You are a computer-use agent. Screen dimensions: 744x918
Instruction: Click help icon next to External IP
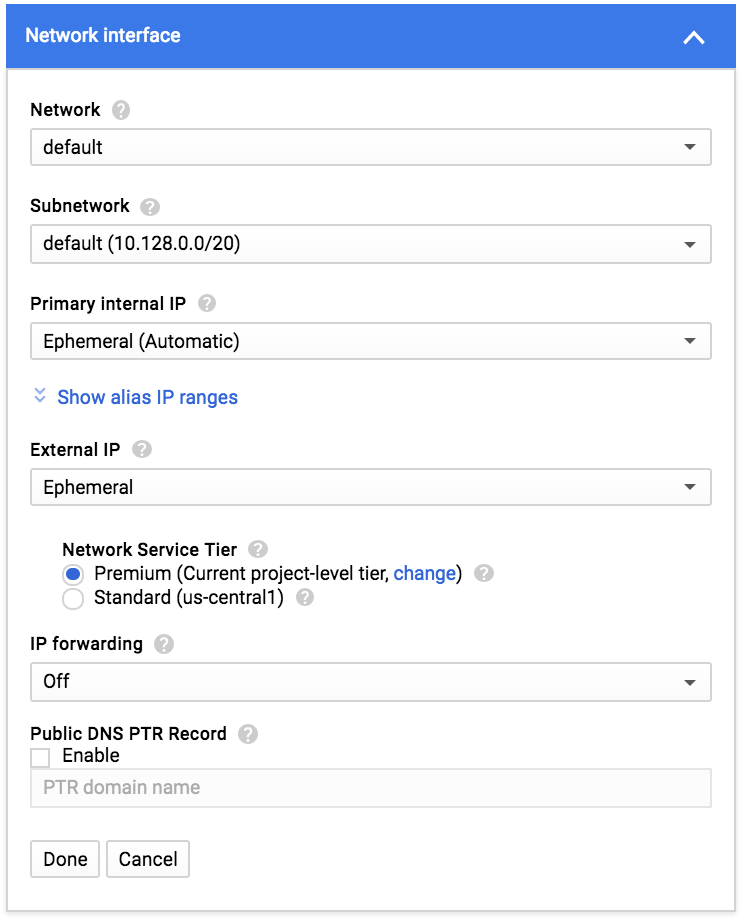142,450
